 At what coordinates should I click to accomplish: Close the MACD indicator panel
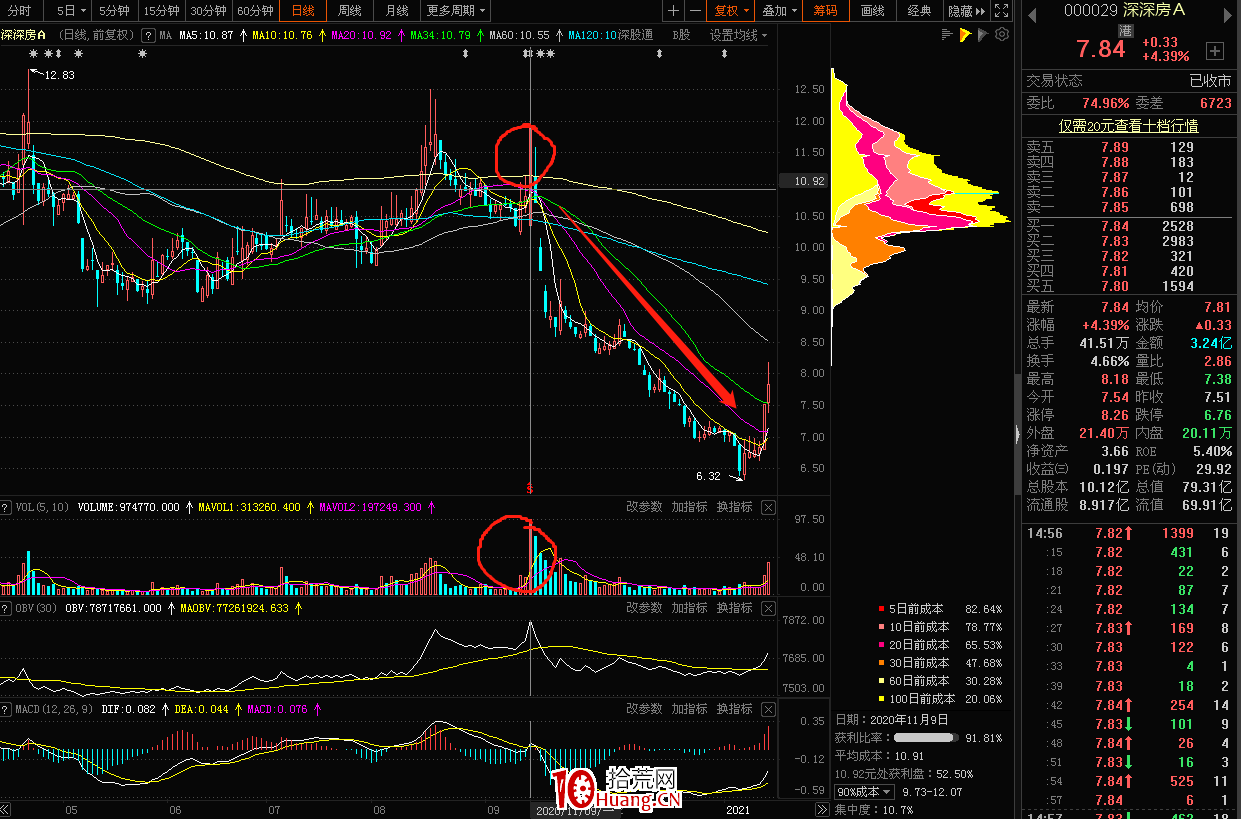(x=768, y=708)
